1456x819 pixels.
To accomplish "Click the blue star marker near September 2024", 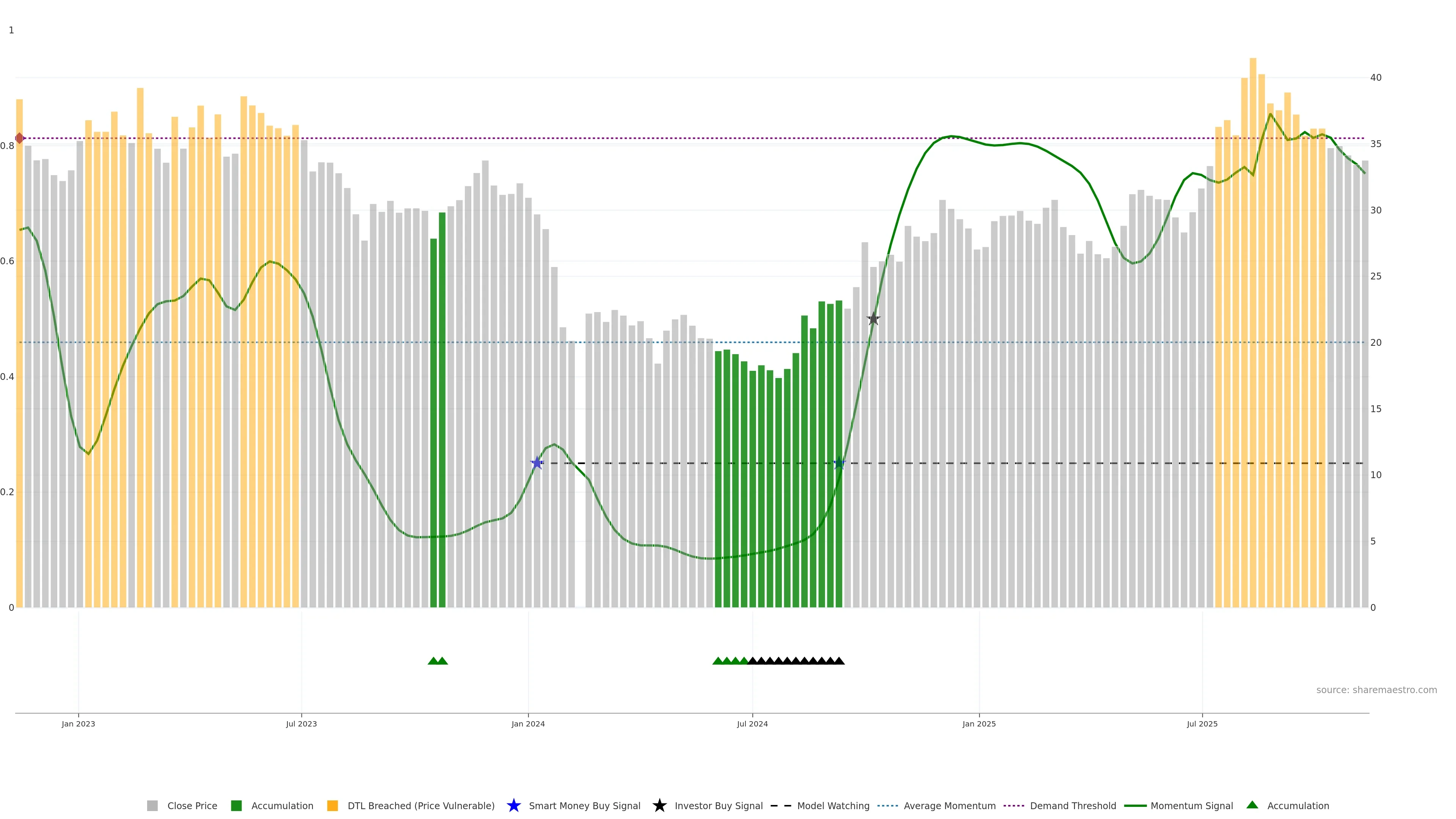I will coord(839,463).
